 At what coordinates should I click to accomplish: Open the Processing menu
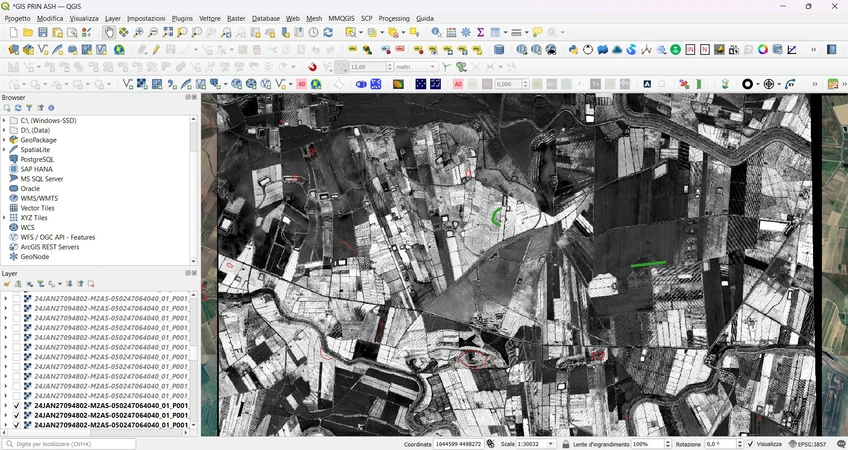point(394,18)
